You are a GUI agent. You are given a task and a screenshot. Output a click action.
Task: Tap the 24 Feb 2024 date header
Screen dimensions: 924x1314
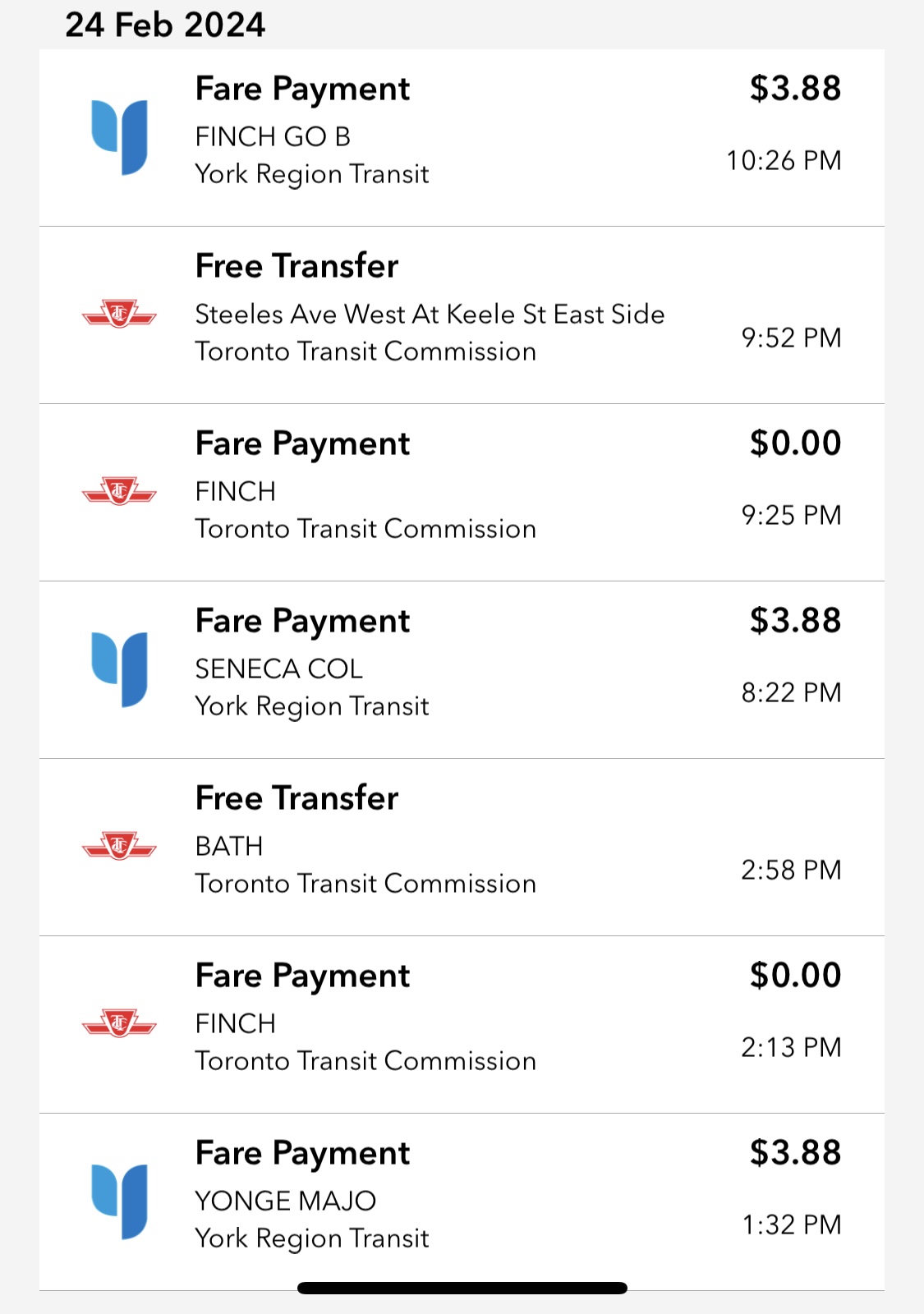165,25
